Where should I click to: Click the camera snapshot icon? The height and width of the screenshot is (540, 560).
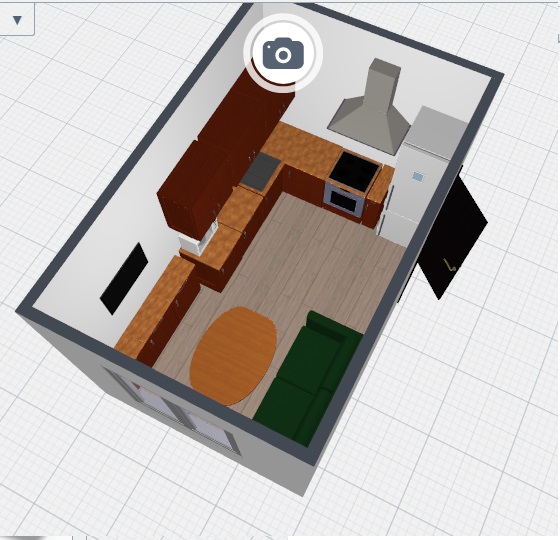tap(283, 54)
